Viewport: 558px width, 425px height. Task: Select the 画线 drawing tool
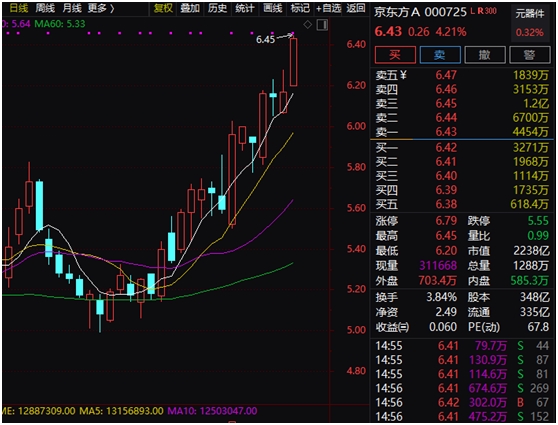tap(273, 8)
